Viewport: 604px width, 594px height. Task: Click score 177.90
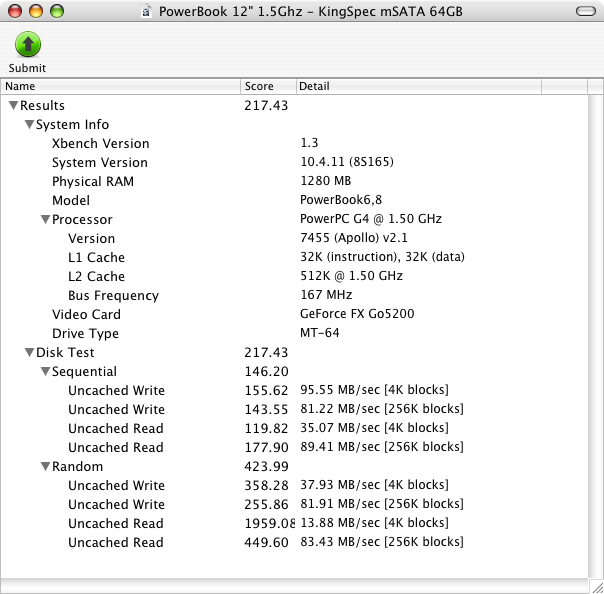[x=266, y=447]
